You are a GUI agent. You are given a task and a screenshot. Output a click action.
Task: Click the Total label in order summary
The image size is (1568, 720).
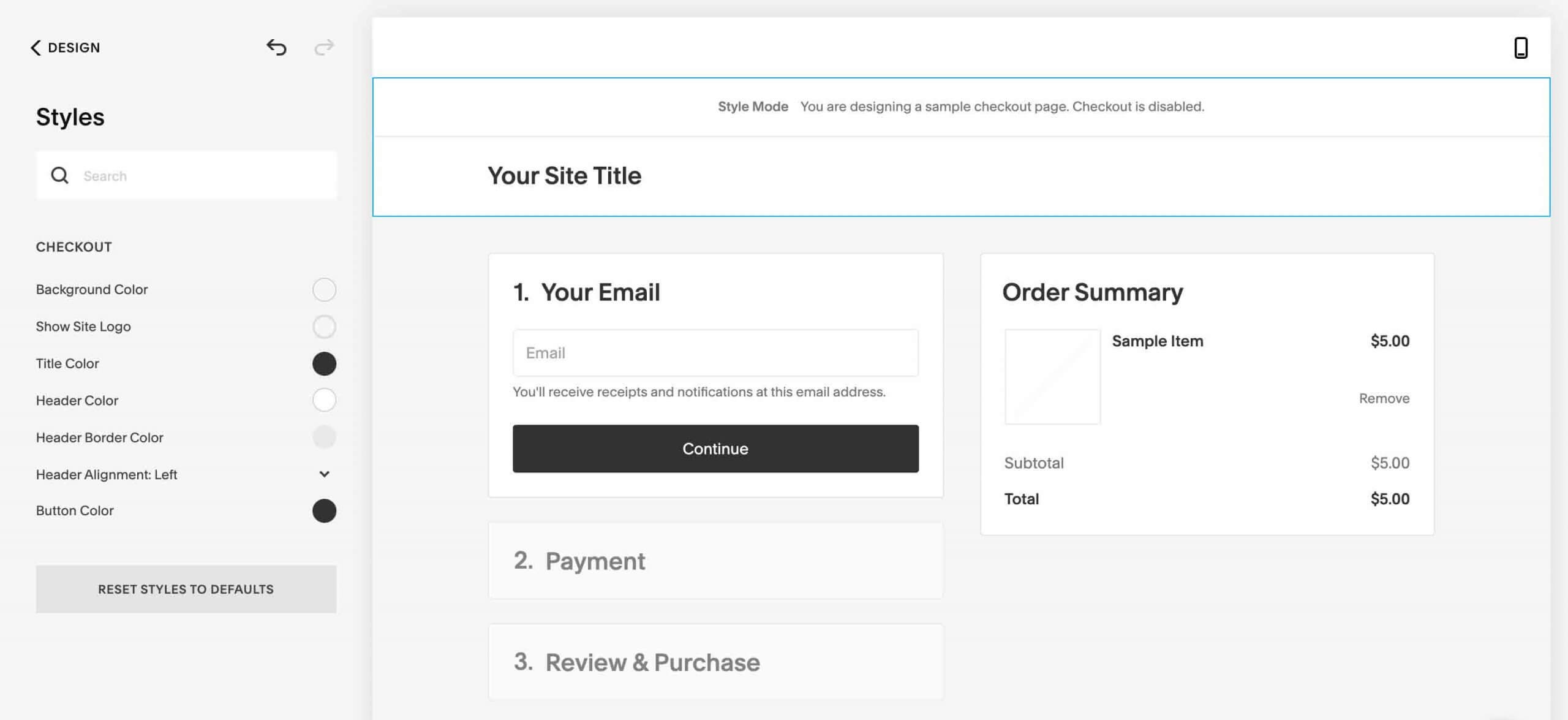coord(1022,499)
